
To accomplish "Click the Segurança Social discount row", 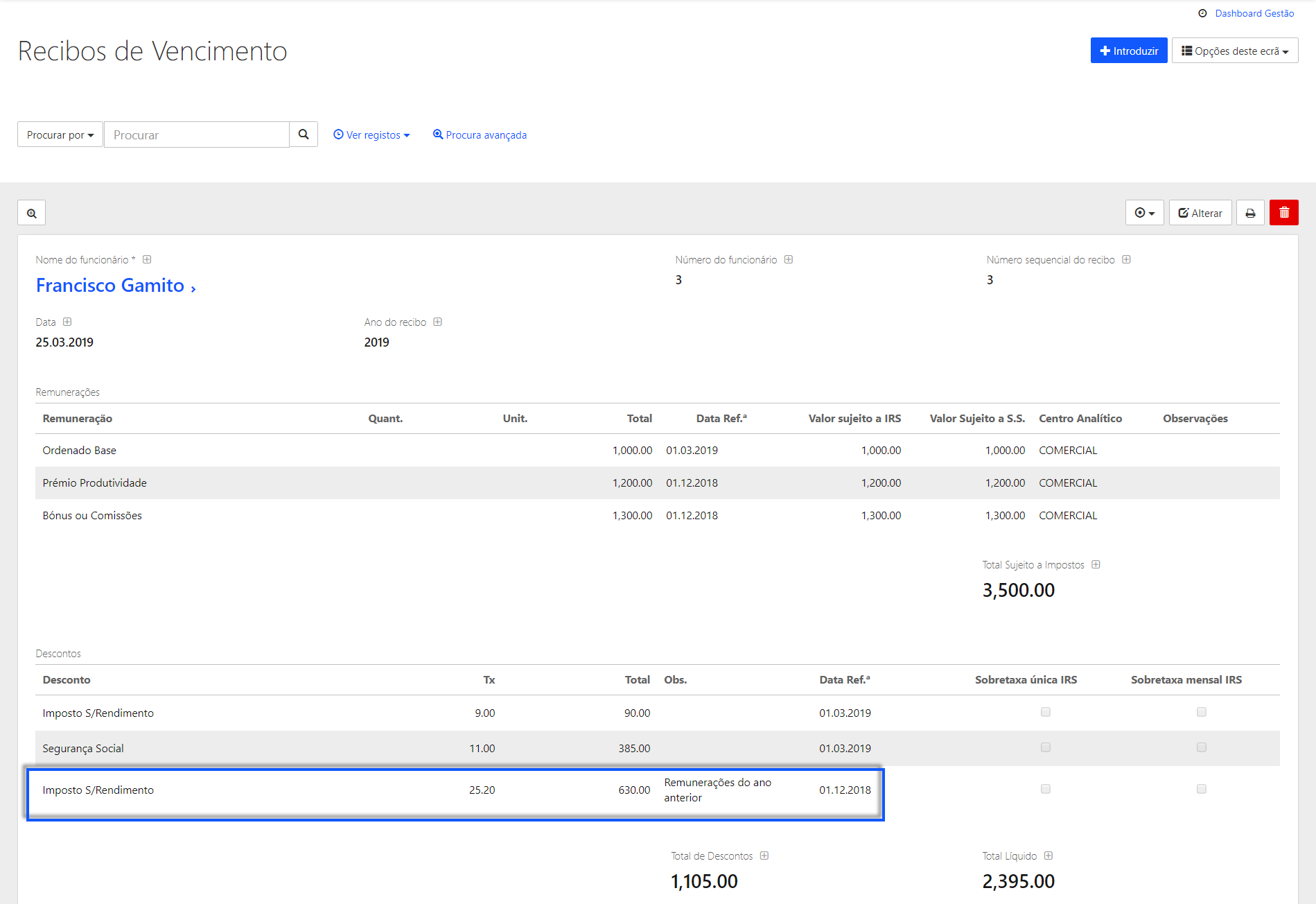I will [657, 748].
